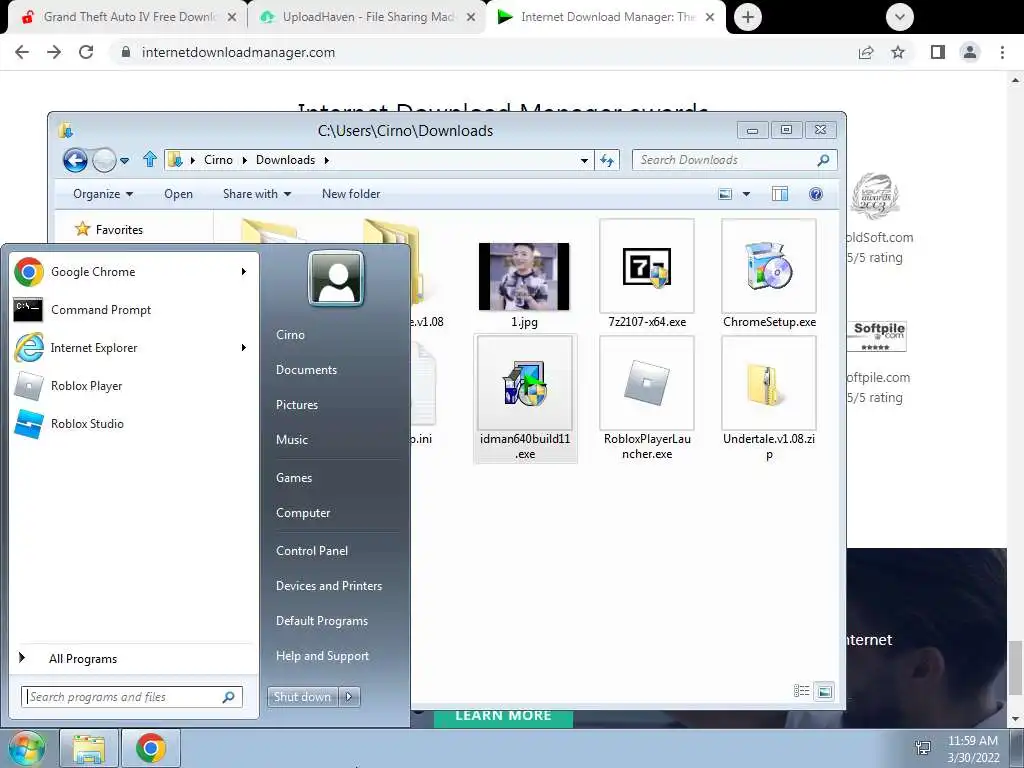Share this page icon in Chrome
The height and width of the screenshot is (768, 1024).
tap(866, 52)
